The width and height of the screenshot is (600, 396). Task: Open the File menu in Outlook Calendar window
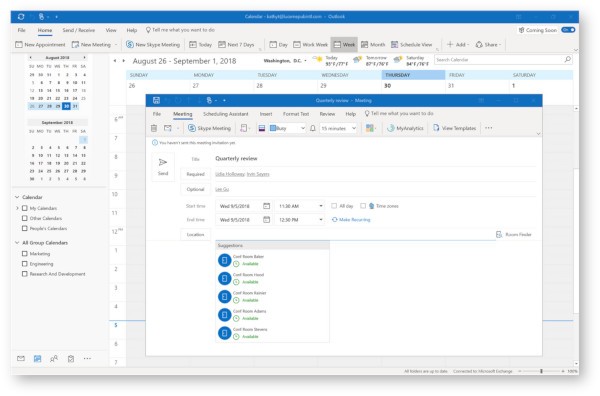click(x=22, y=30)
